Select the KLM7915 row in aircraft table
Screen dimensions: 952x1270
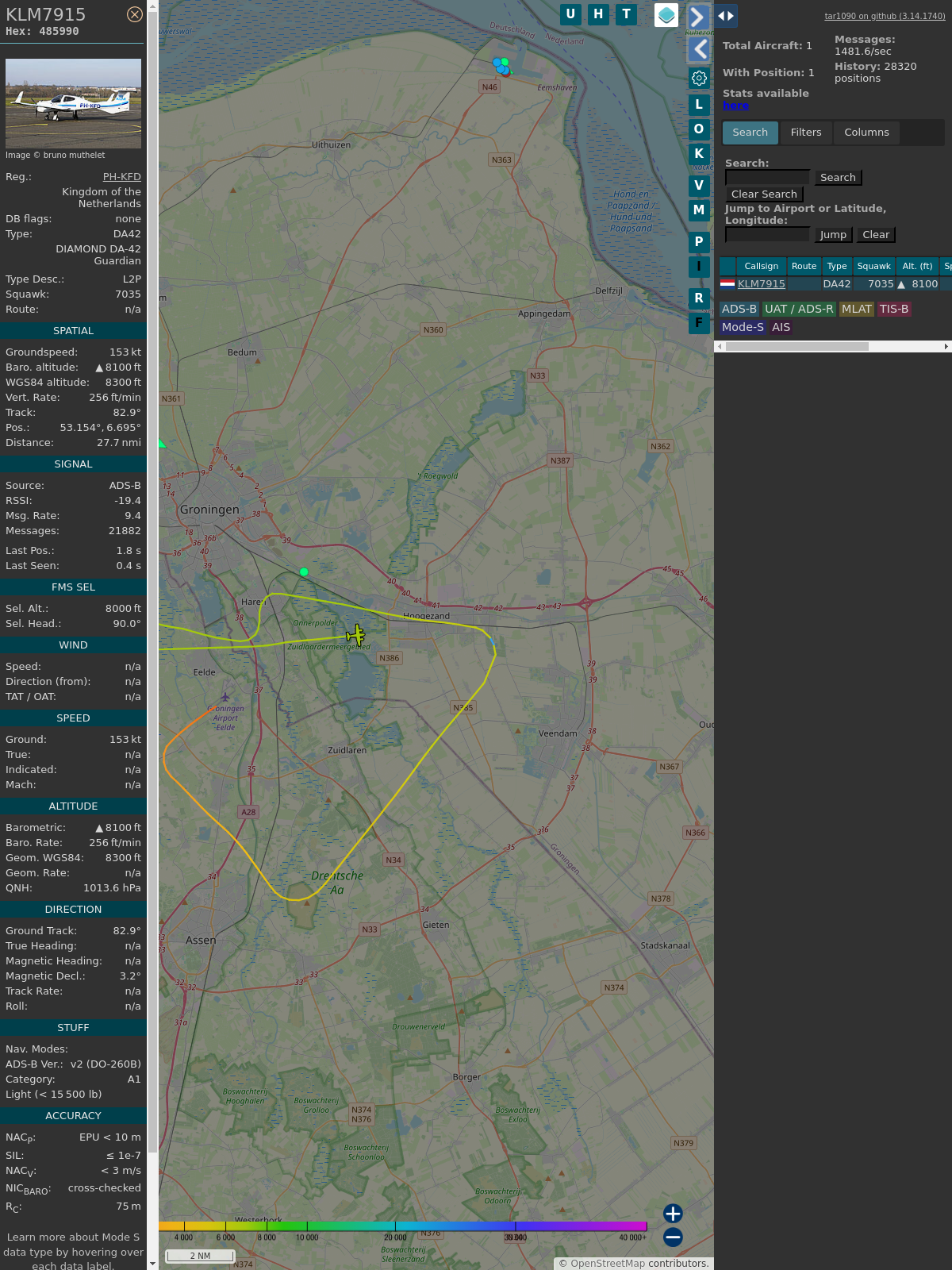tap(835, 284)
